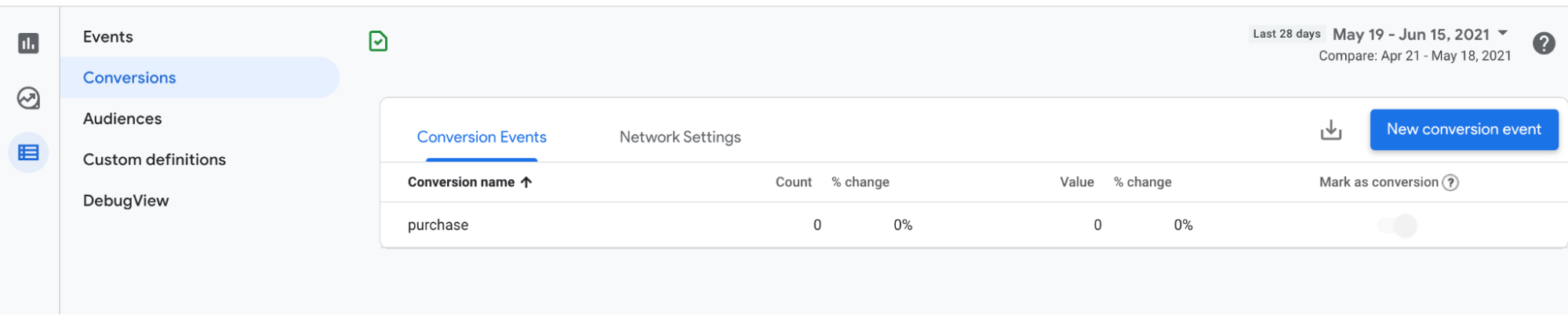Toggle purchase Mark as conversion switch
Screen dimensions: 1568x315
(x=1398, y=226)
